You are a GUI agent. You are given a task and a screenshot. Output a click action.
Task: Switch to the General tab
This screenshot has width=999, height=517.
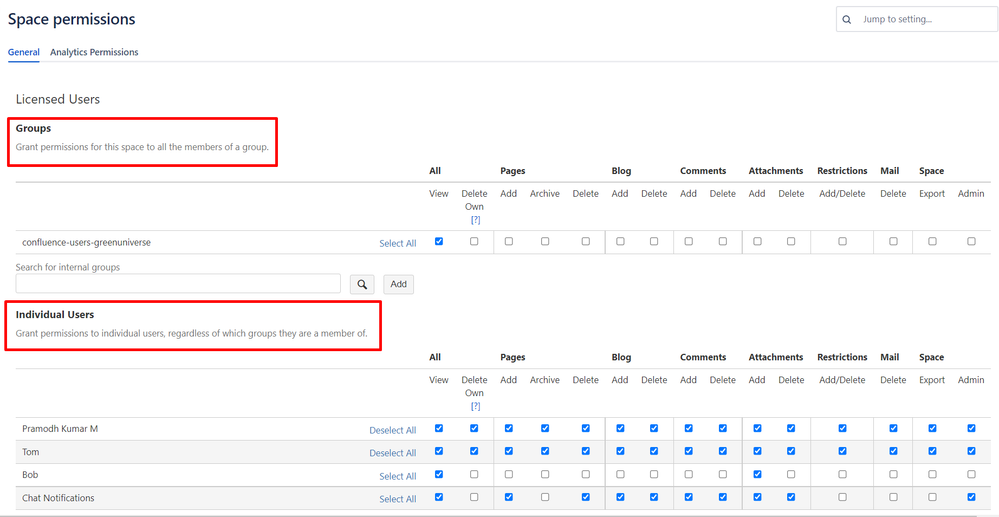[24, 52]
